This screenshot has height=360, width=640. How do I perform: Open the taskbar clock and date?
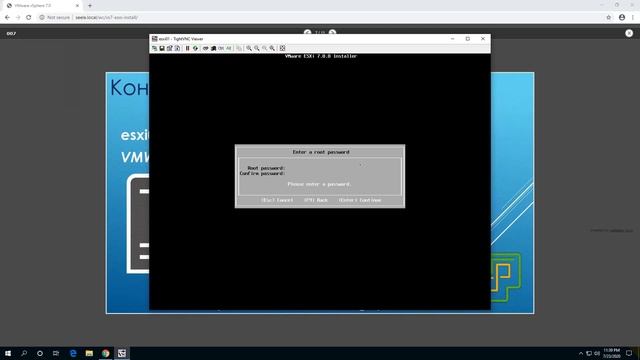611,353
